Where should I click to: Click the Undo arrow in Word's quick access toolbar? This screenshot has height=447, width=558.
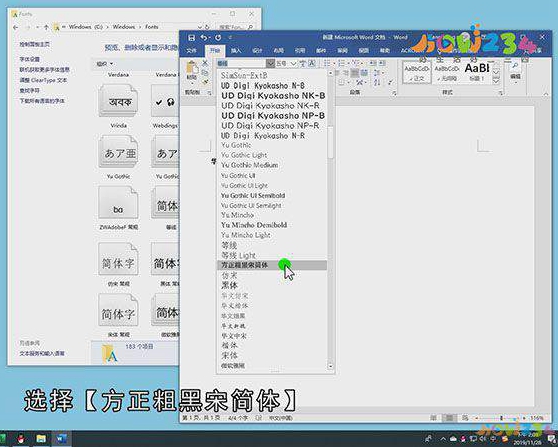204,38
